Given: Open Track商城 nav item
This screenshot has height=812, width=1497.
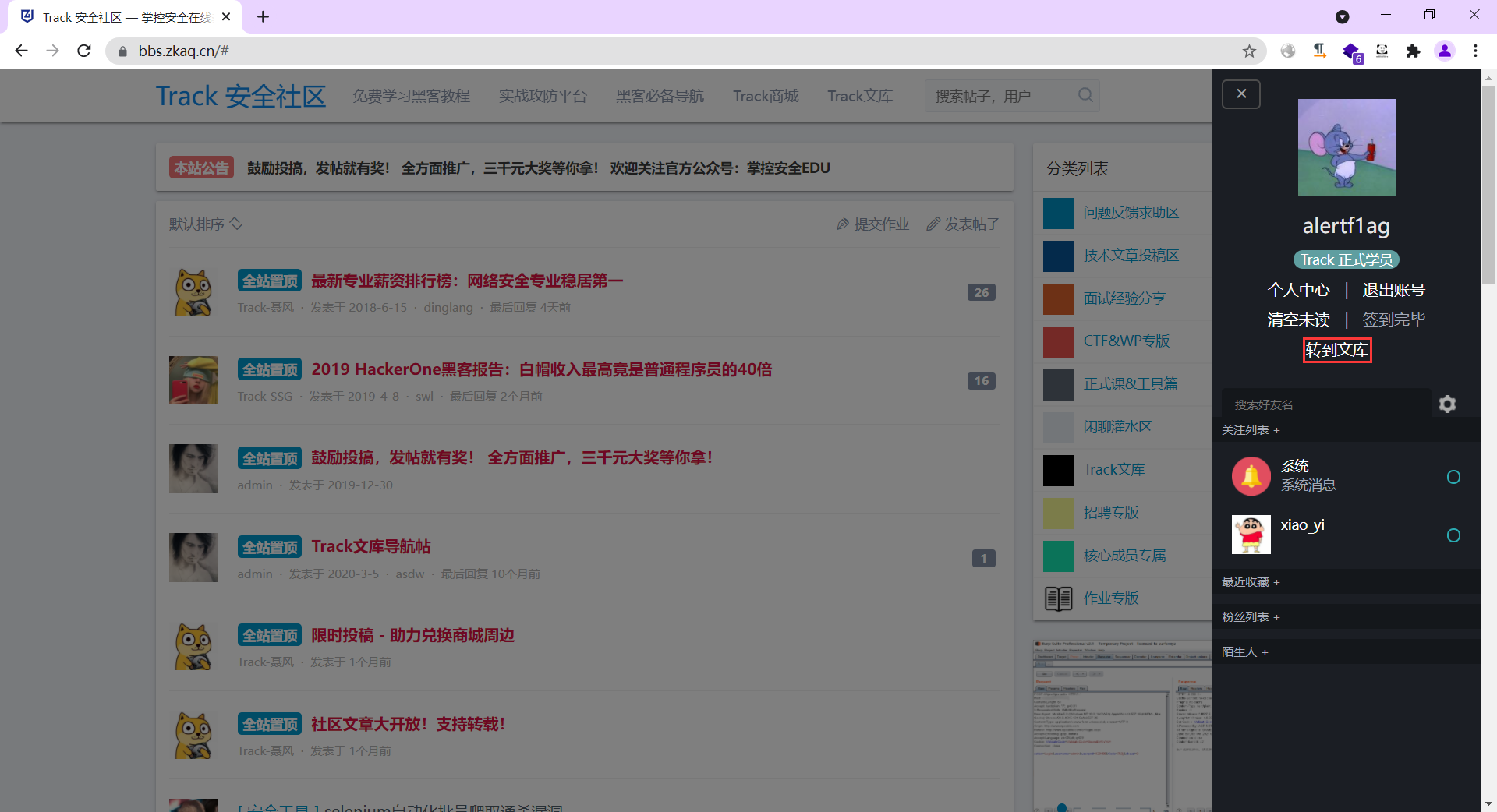Looking at the screenshot, I should click(x=766, y=96).
